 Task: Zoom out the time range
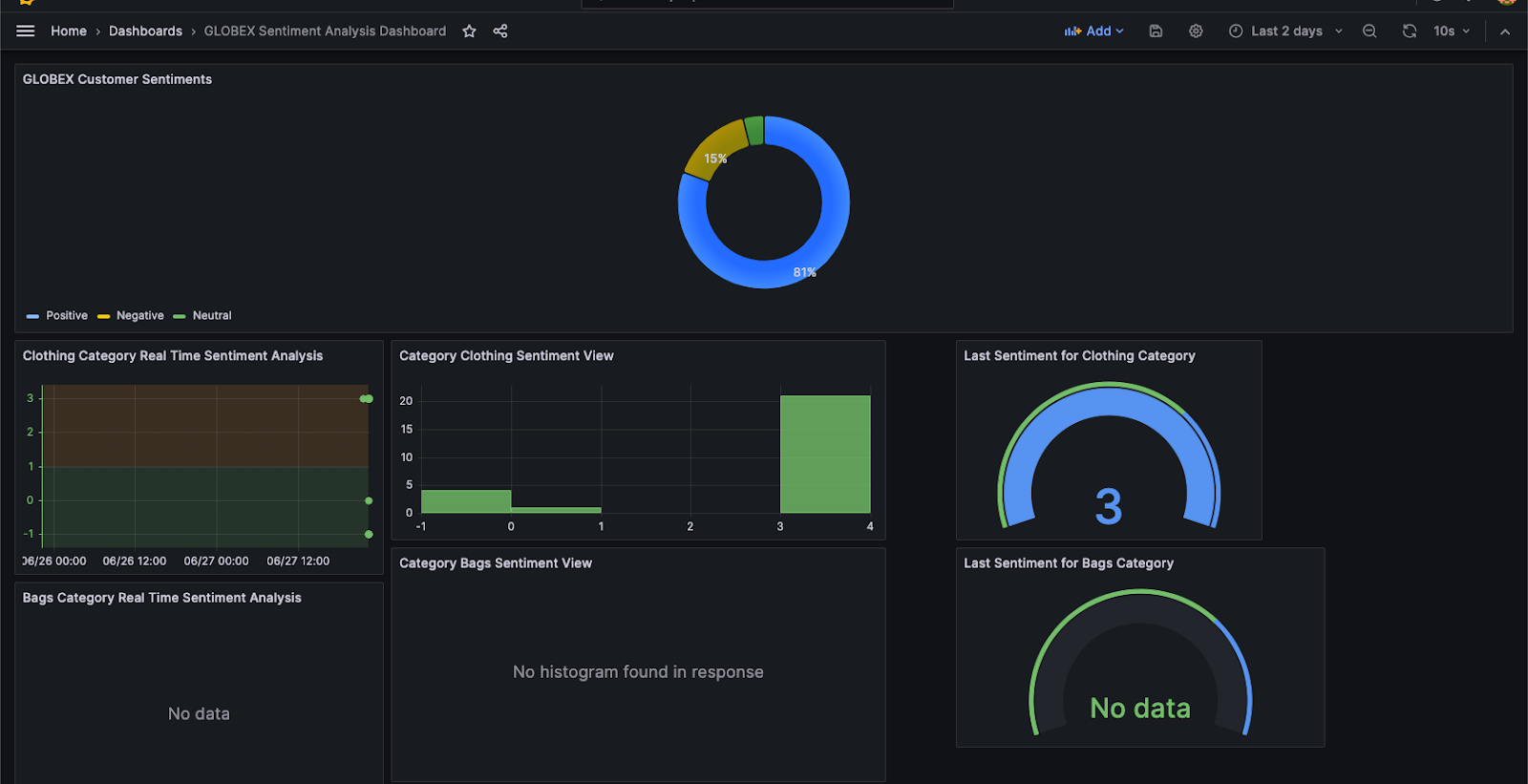(x=1369, y=32)
